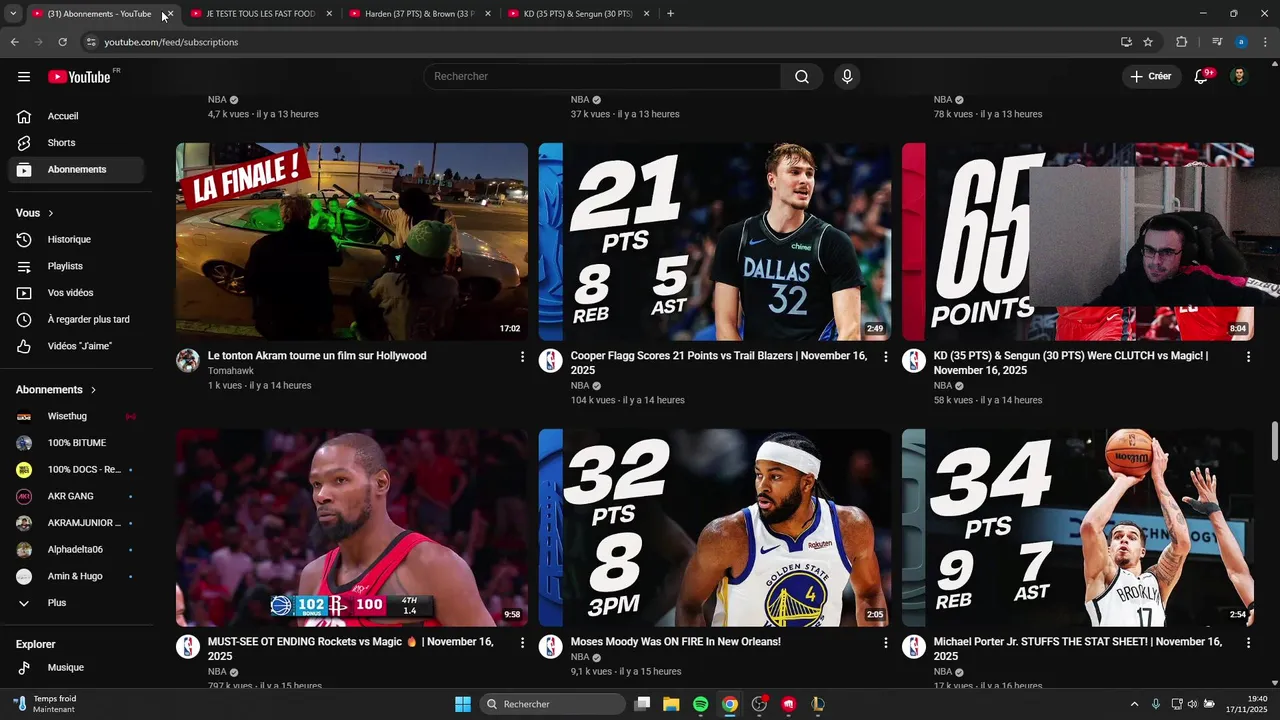Reload the page in Chrome
Image resolution: width=1280 pixels, height=720 pixels.
(x=62, y=42)
